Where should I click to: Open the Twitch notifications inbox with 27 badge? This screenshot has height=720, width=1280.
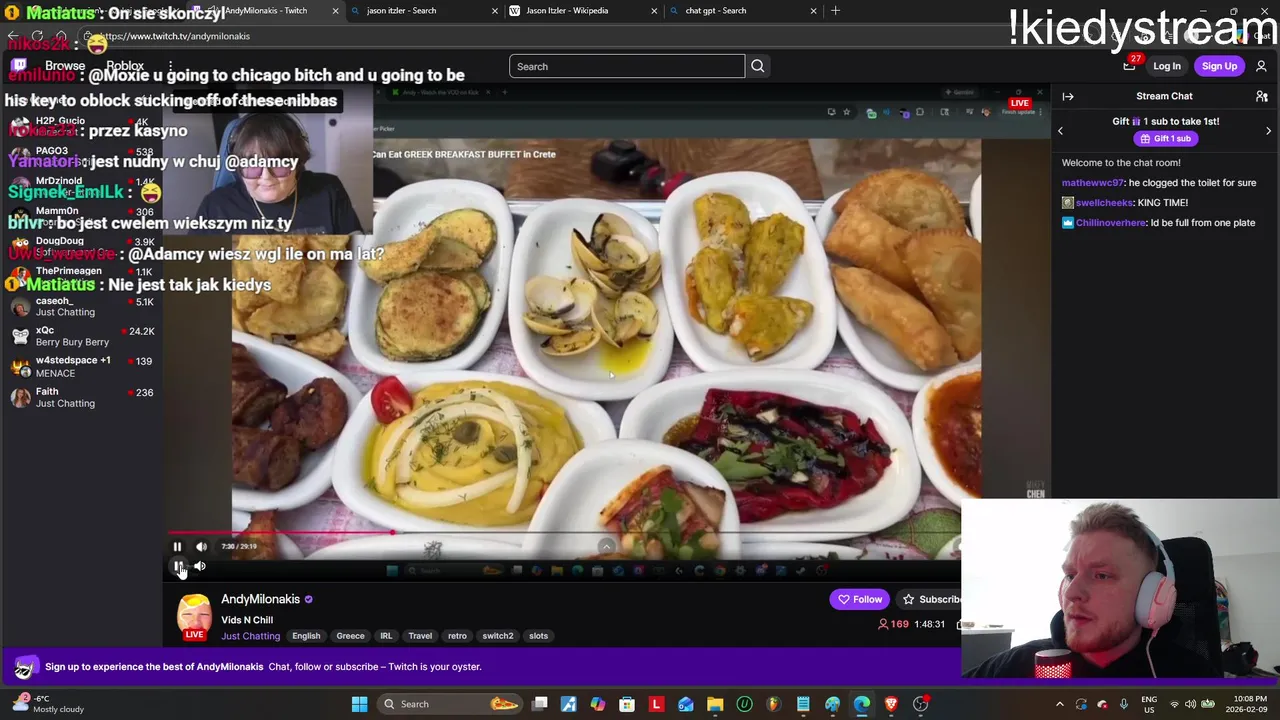[1130, 65]
